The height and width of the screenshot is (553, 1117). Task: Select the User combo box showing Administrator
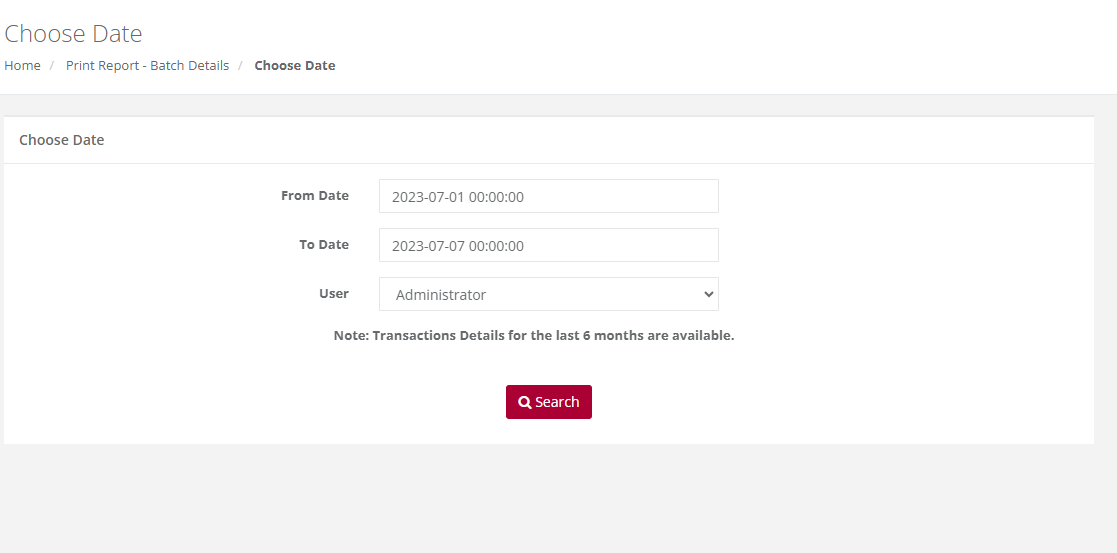pos(549,294)
